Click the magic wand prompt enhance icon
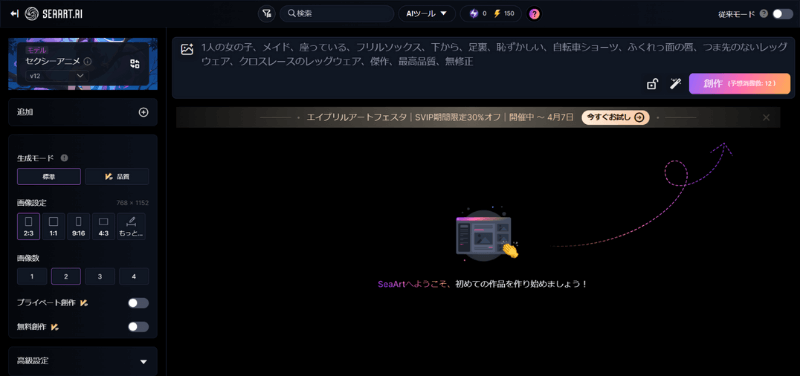 pos(676,84)
